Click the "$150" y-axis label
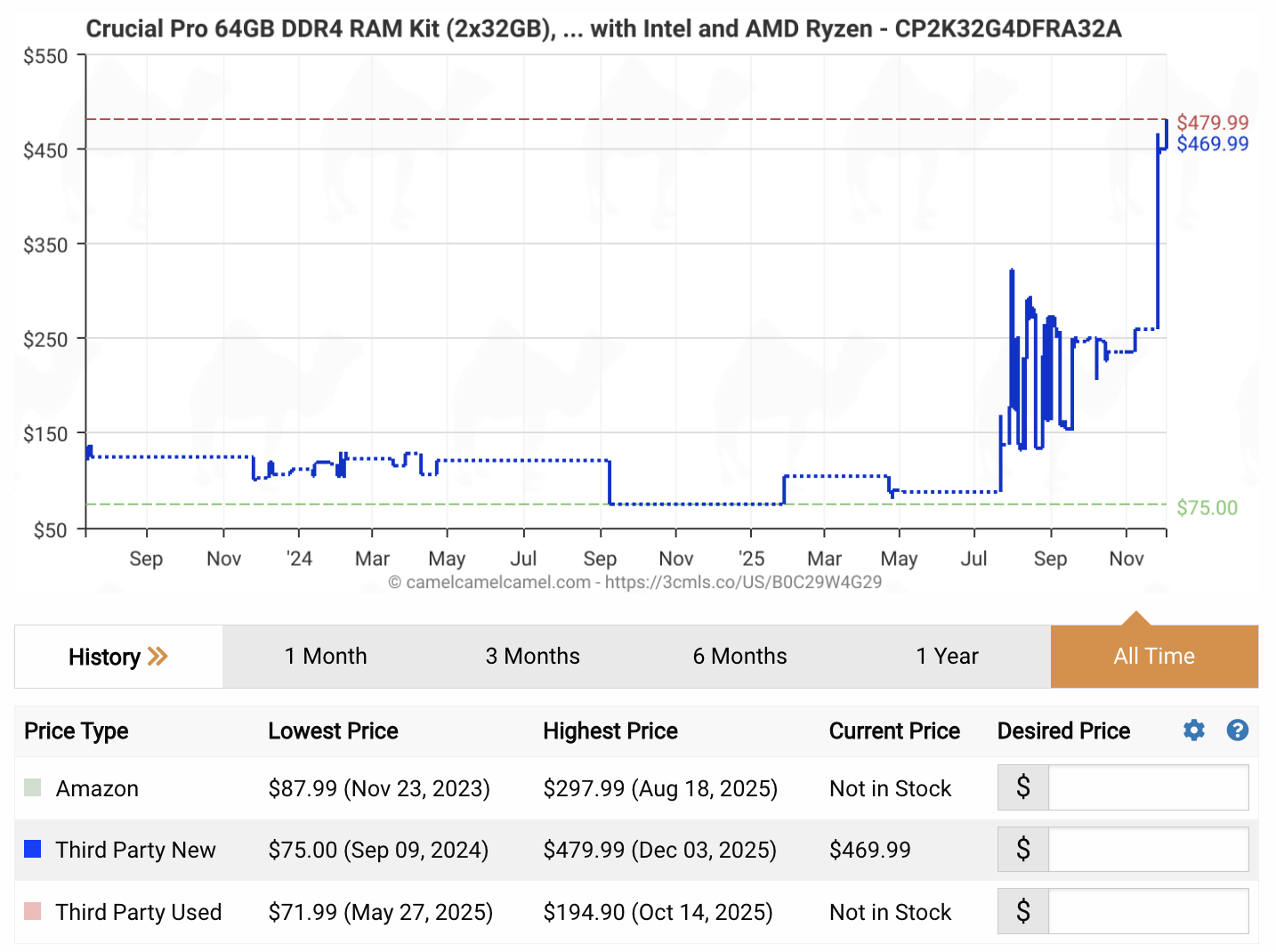1276x952 pixels. point(45,434)
